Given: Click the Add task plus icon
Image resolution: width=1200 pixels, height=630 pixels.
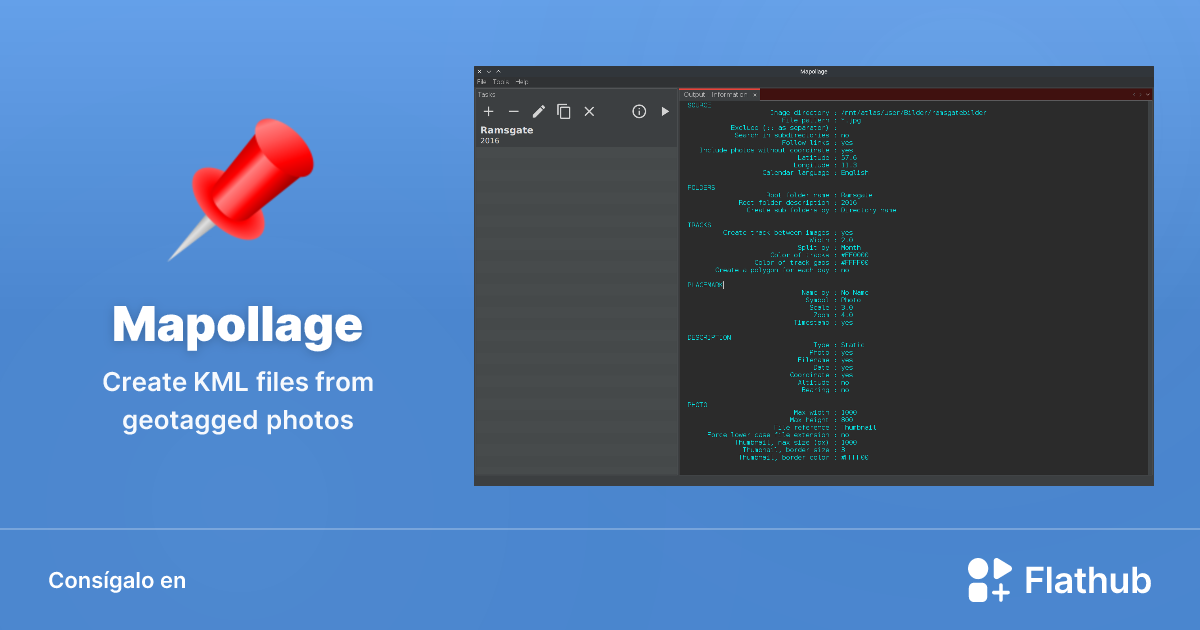Looking at the screenshot, I should (488, 112).
